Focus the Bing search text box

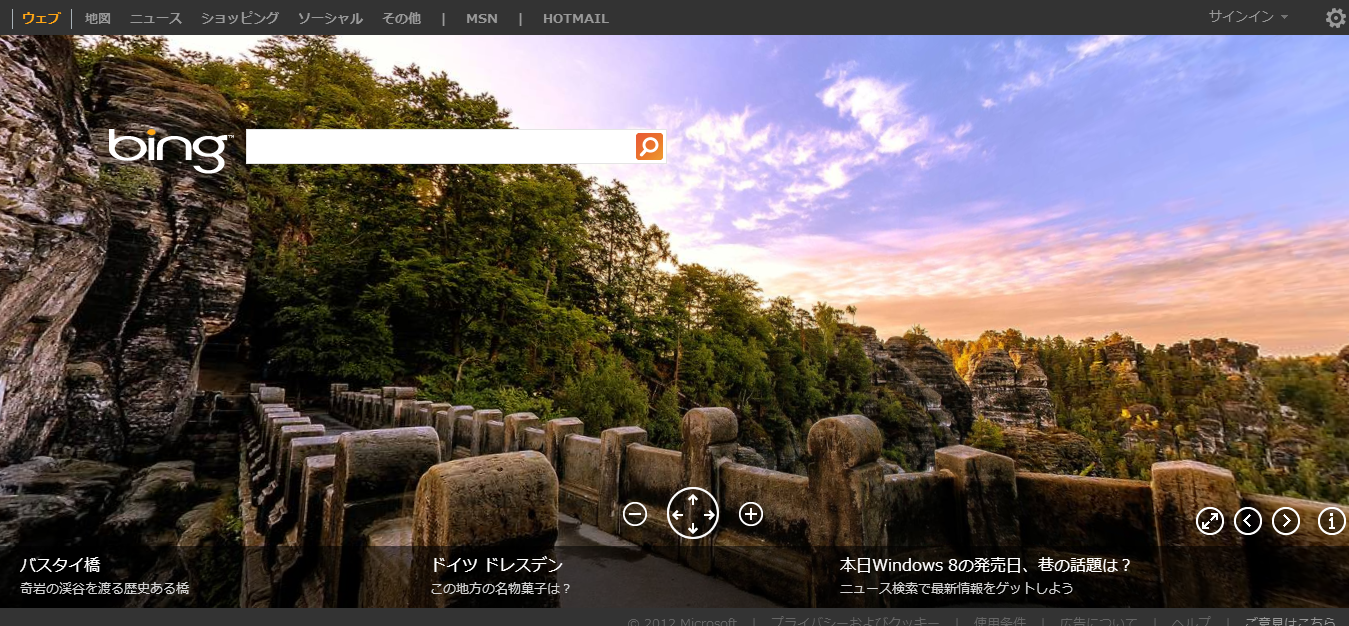point(440,147)
